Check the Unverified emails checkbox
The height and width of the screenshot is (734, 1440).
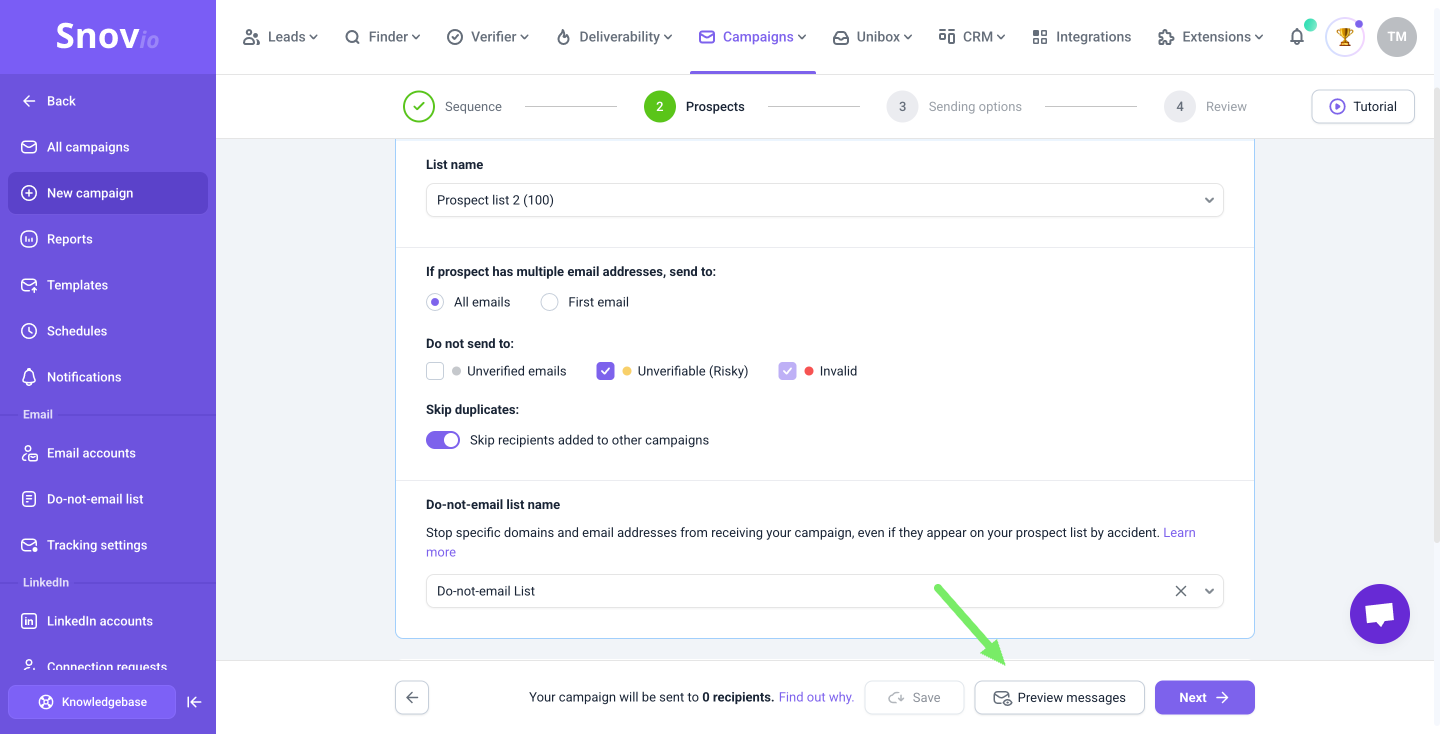click(435, 371)
